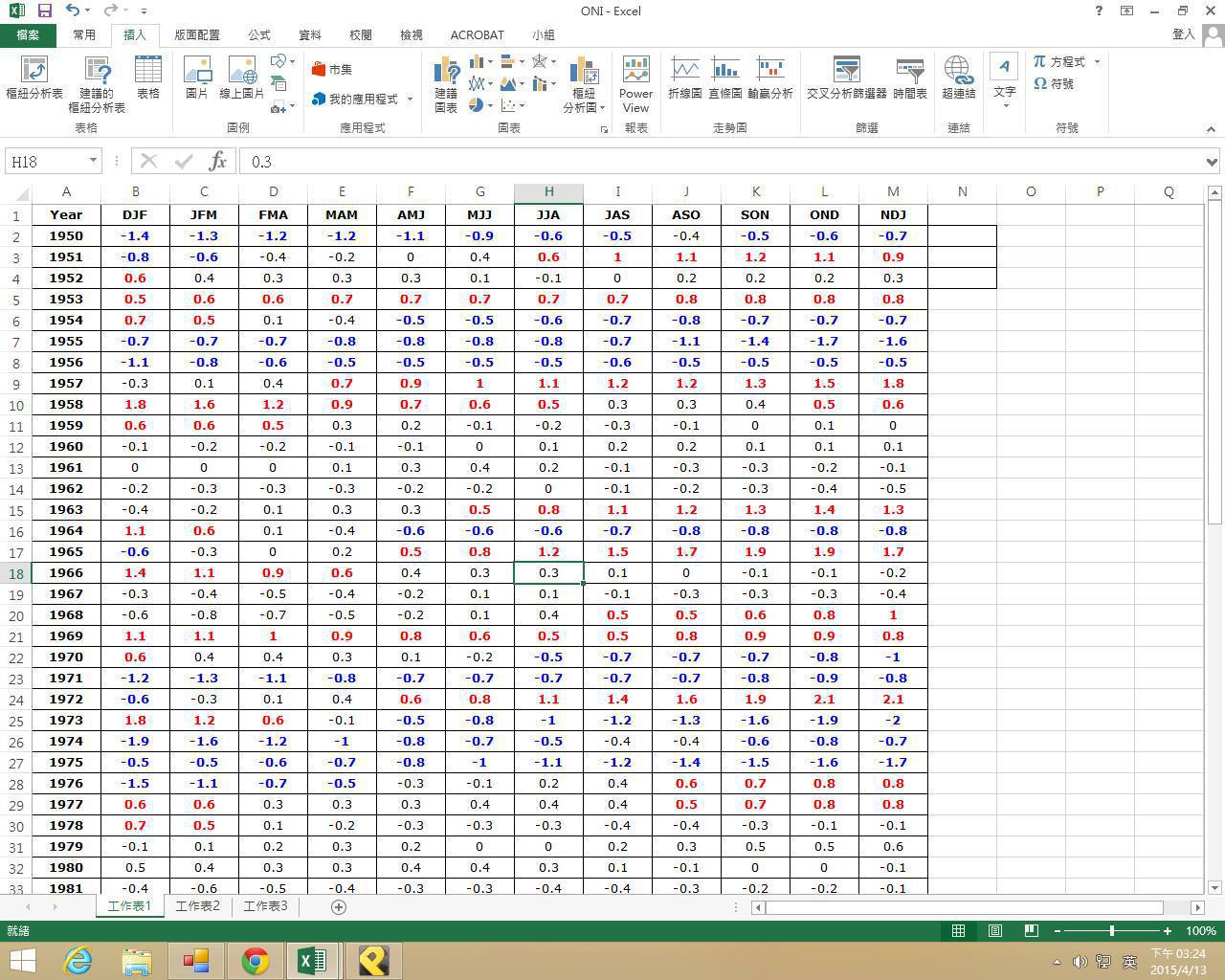Switch to Page Break Preview view
This screenshot has width=1225, height=980.
click(x=1031, y=930)
